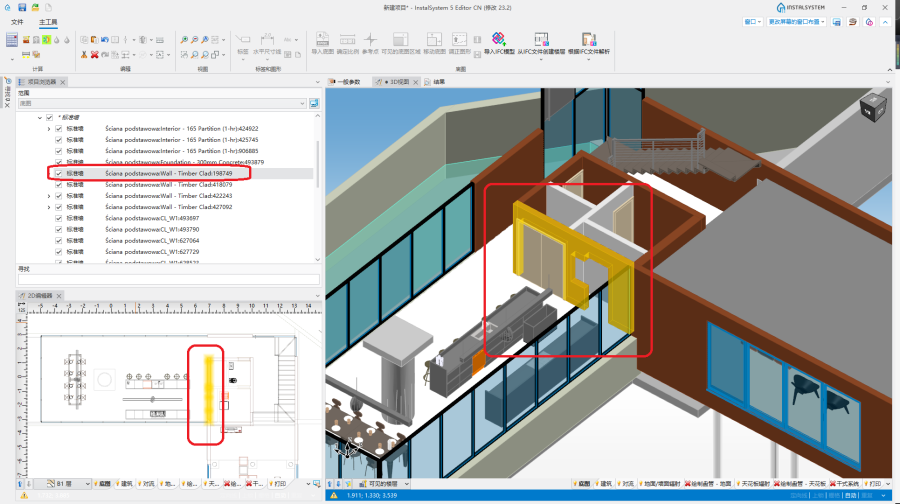Toggle the Wall Timber Clad 418079 checkbox

click(x=59, y=185)
